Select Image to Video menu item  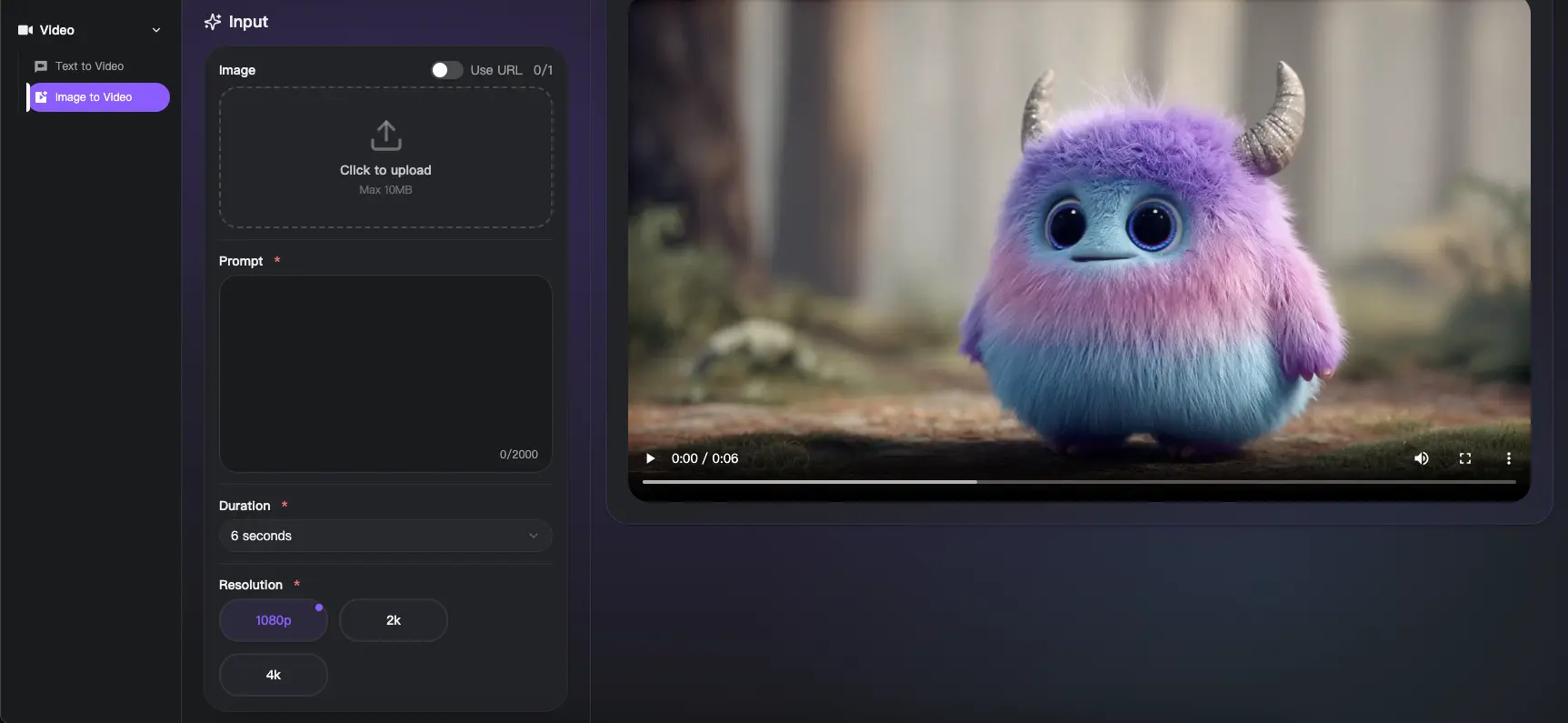[98, 97]
